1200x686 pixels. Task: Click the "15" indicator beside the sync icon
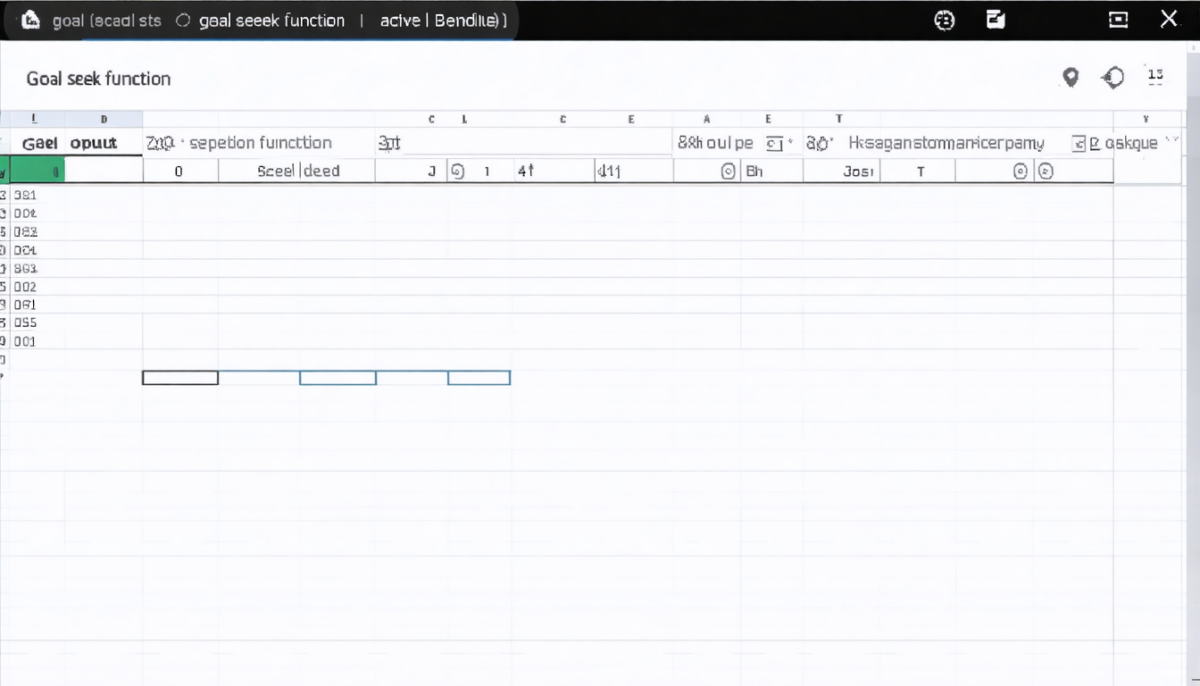click(1156, 74)
